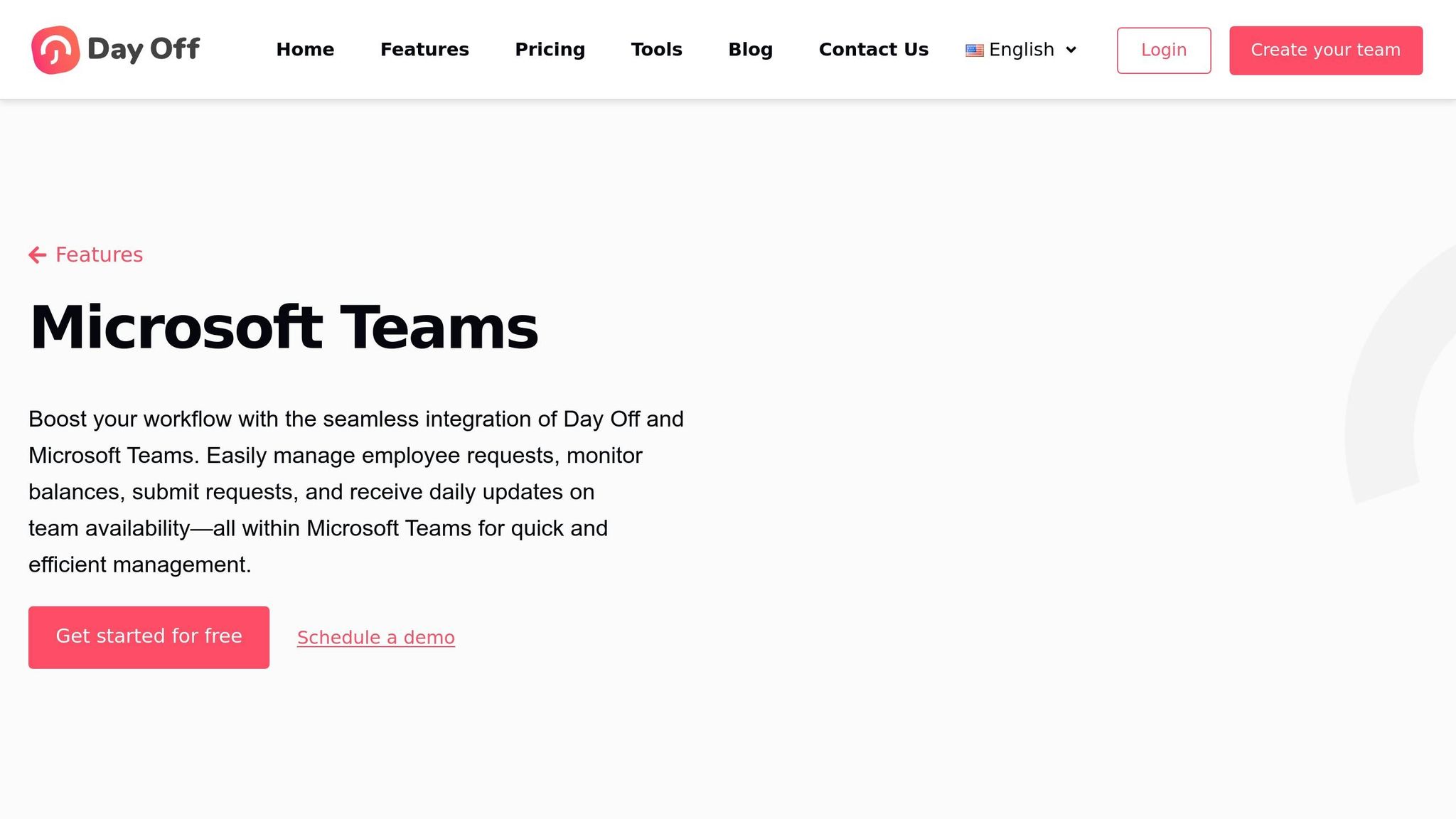Click Create your team button
This screenshot has height=819, width=1456.
click(1325, 50)
